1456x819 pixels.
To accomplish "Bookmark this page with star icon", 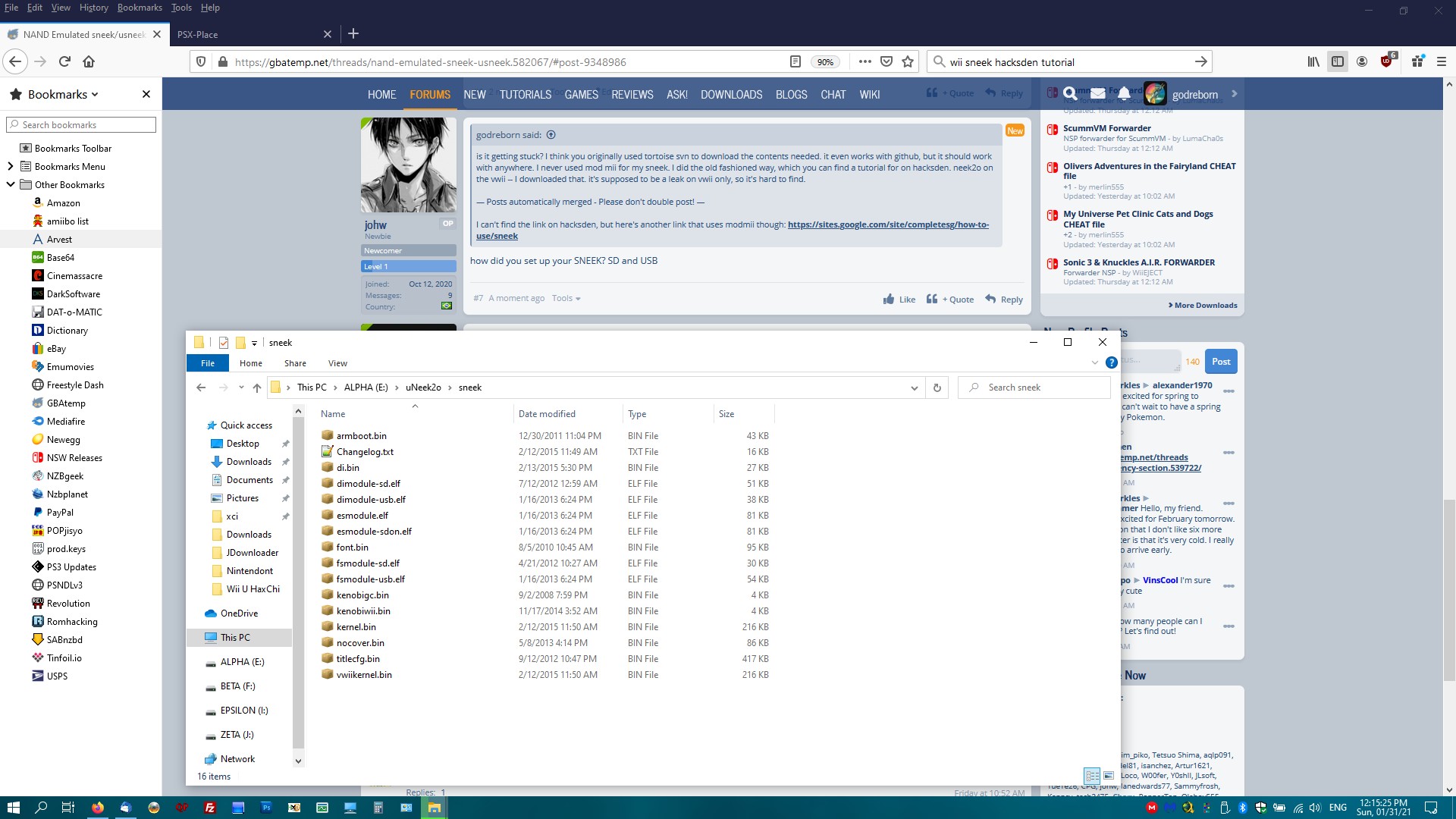I will point(908,62).
